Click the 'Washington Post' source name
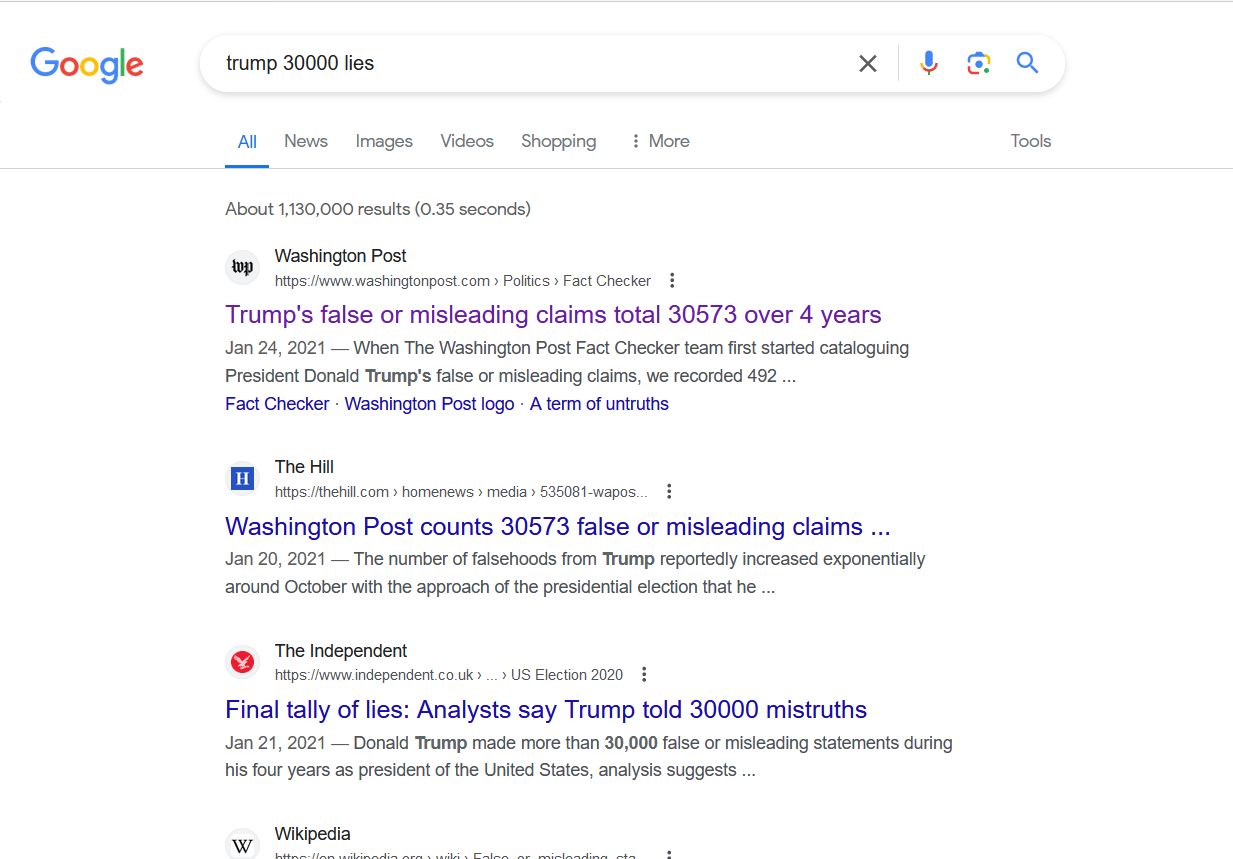The image size is (1233, 859). [x=341, y=256]
